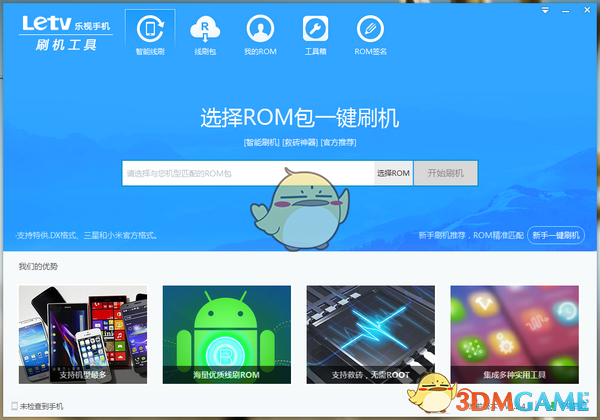Click the 支持特供DX格式 supported formats text
600x420 pixels.
86,235
